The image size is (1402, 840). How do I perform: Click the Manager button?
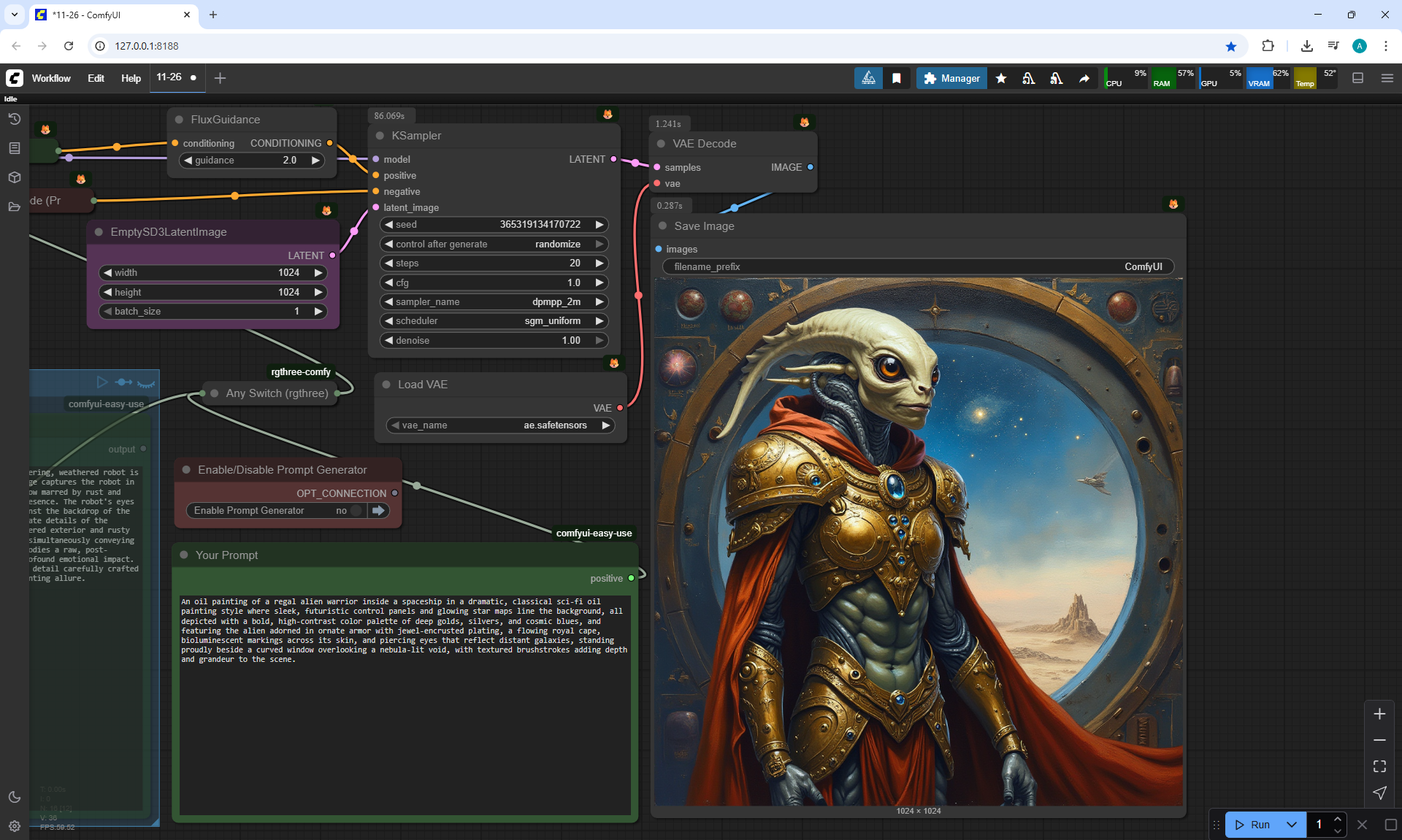coord(951,78)
